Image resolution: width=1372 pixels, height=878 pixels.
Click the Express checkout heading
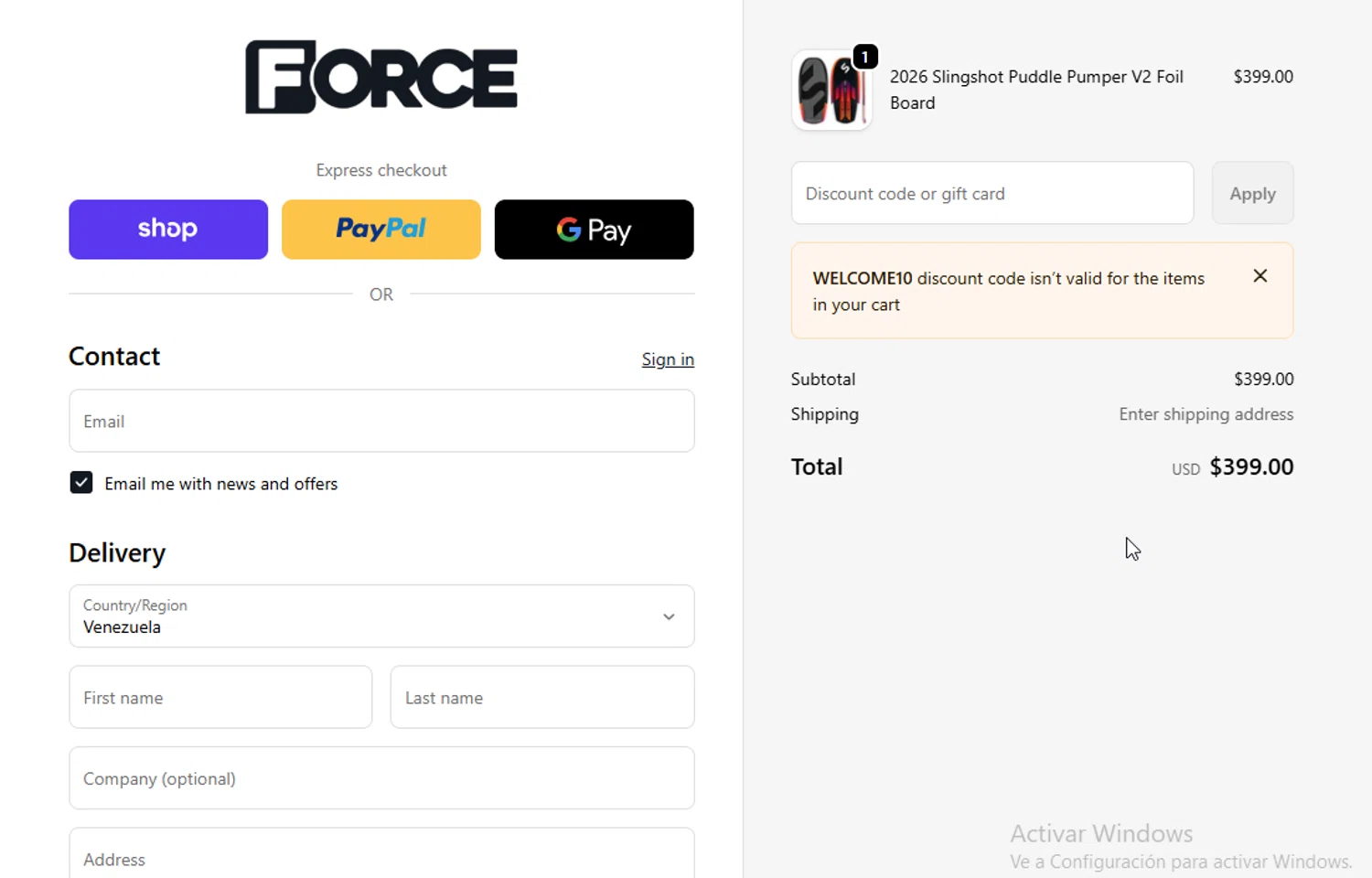pos(381,170)
